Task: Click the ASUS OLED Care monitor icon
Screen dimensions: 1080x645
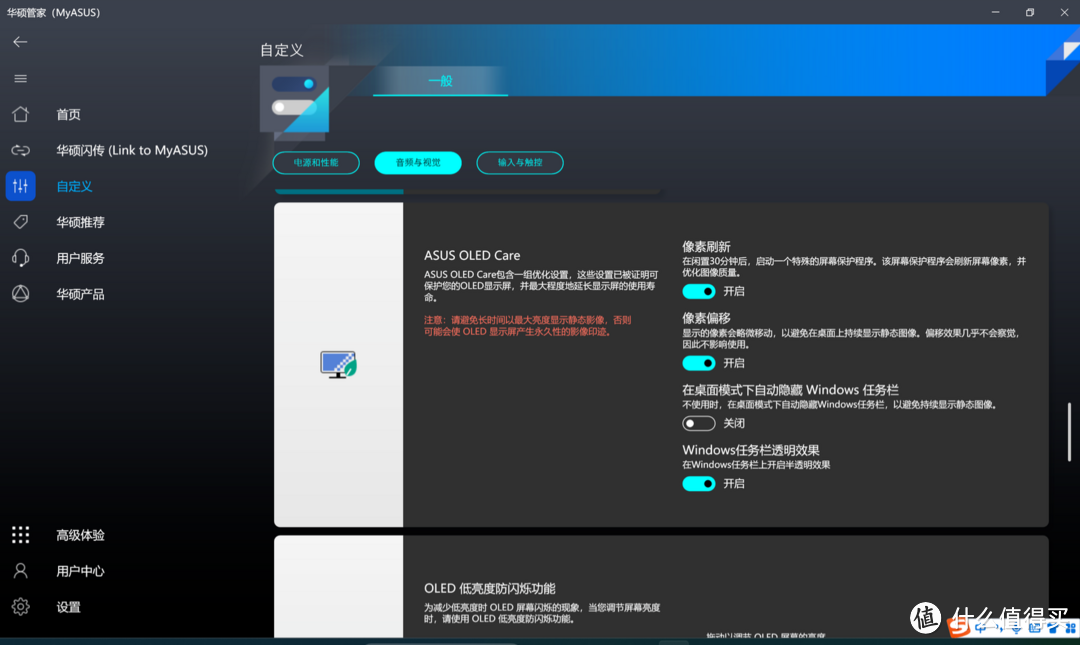Action: (x=338, y=365)
